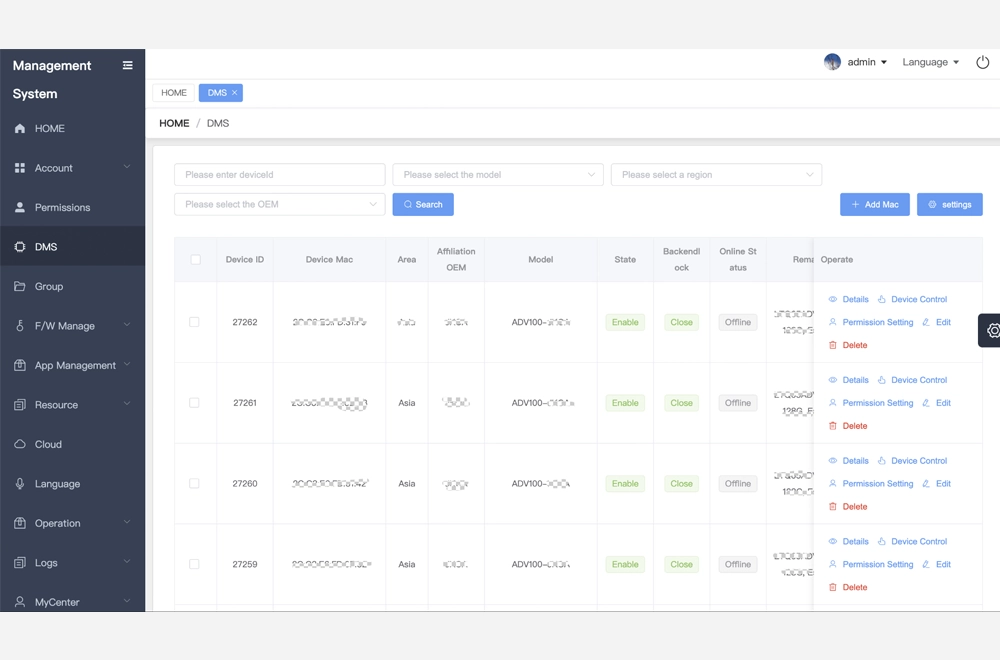Open Device Control for device 27261
1000x660 pixels.
(913, 380)
